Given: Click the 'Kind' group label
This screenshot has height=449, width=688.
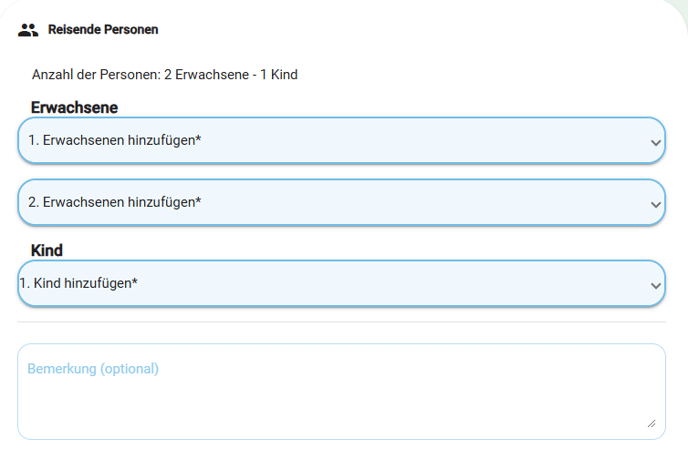Looking at the screenshot, I should [x=47, y=250].
